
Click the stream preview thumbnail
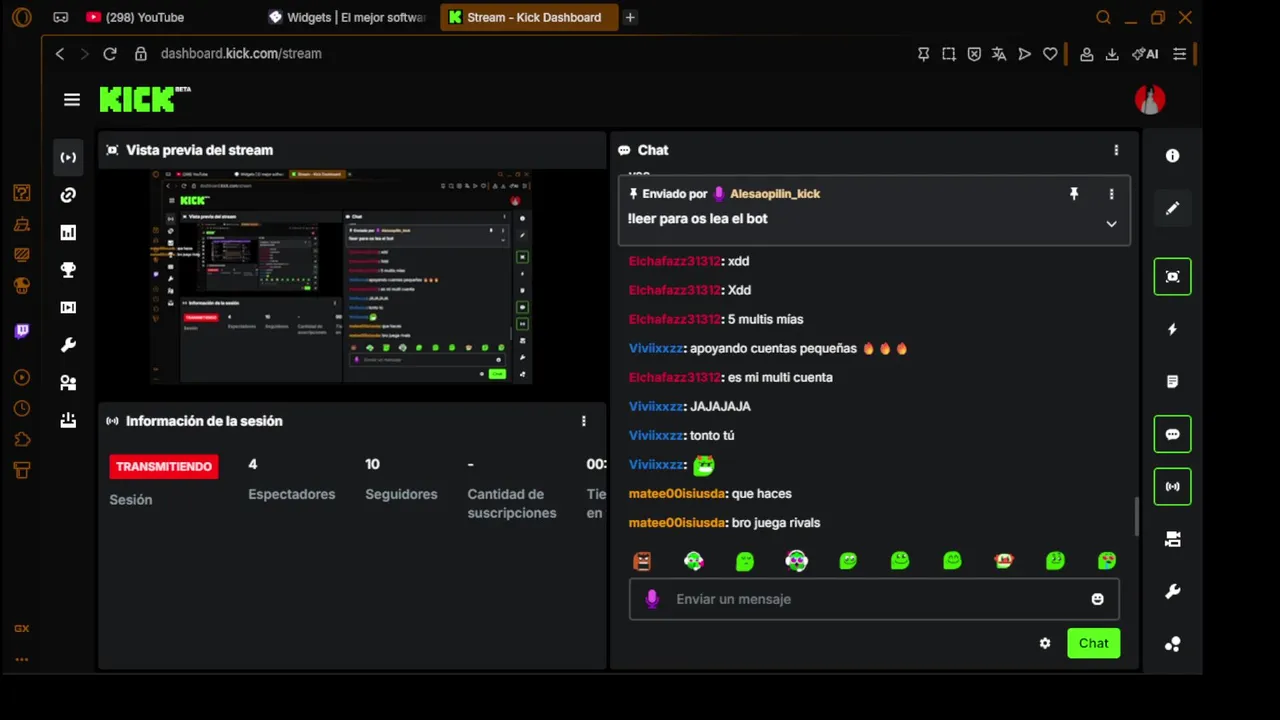(342, 277)
